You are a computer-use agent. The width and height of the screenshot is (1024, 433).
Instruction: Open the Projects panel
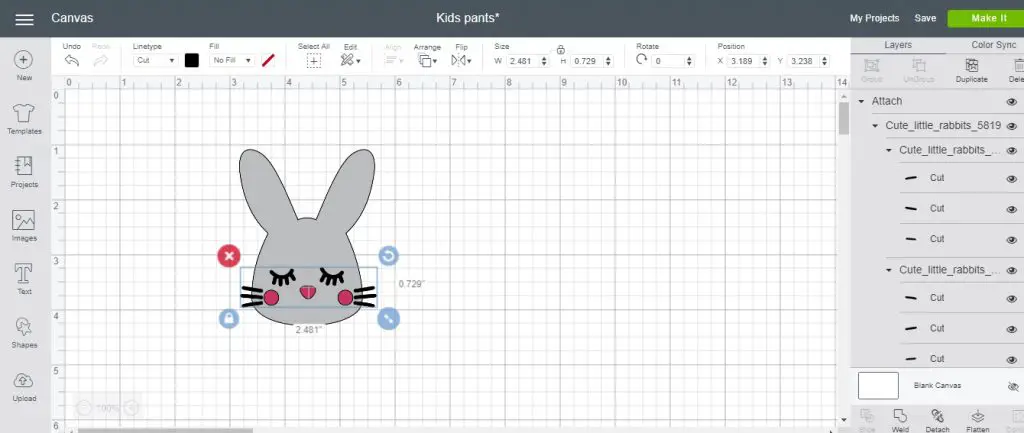click(x=24, y=172)
